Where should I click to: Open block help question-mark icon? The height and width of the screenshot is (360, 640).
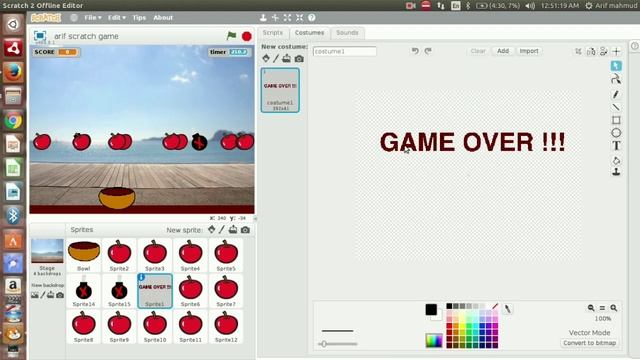tap(312, 18)
